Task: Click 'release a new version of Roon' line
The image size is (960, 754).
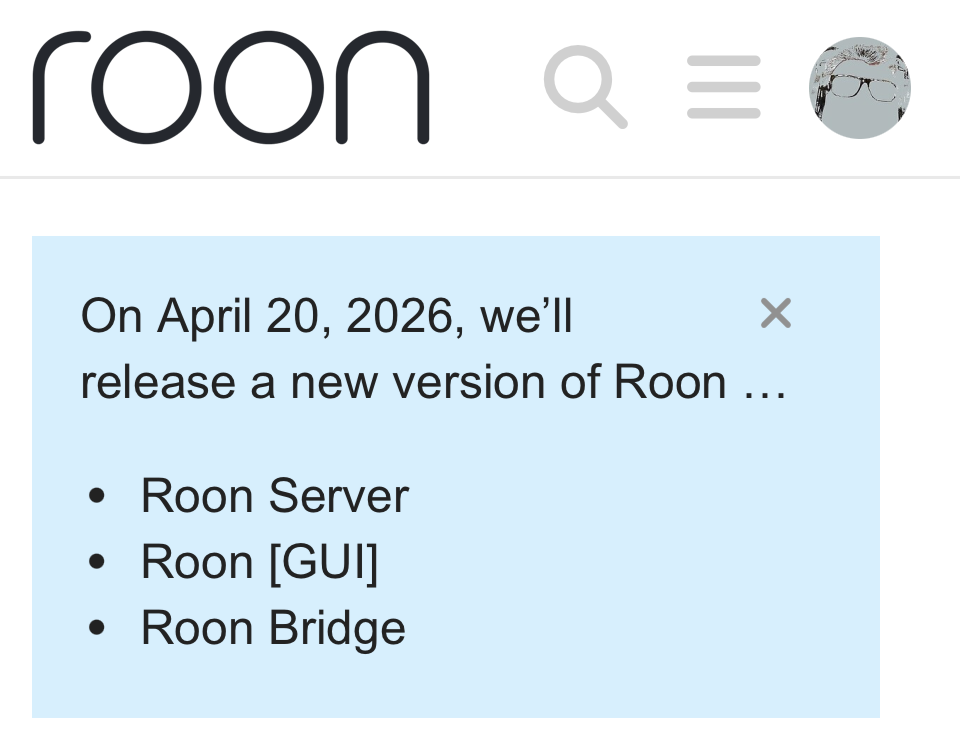Action: click(x=403, y=383)
